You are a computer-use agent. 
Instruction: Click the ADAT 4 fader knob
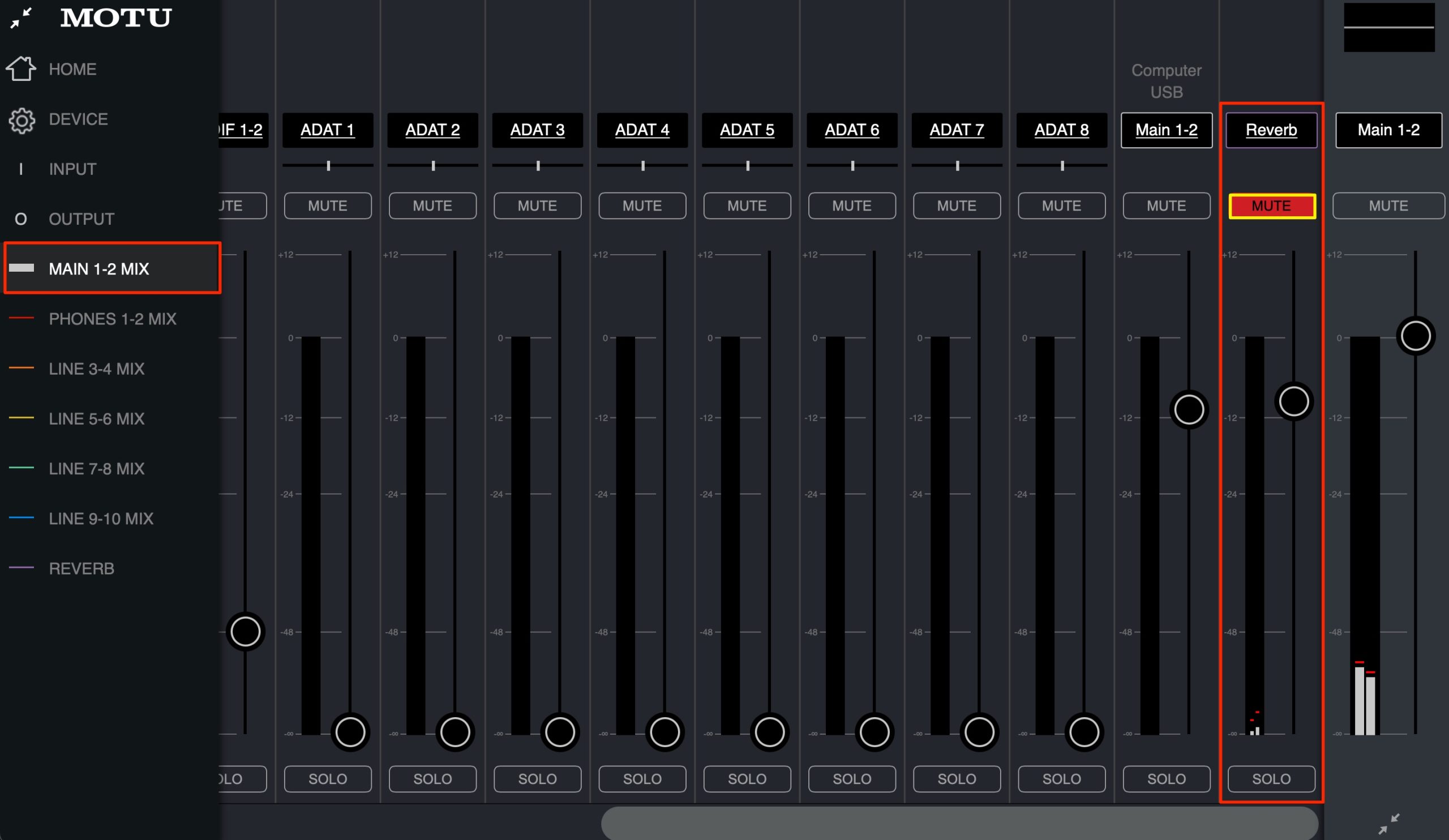(x=665, y=732)
